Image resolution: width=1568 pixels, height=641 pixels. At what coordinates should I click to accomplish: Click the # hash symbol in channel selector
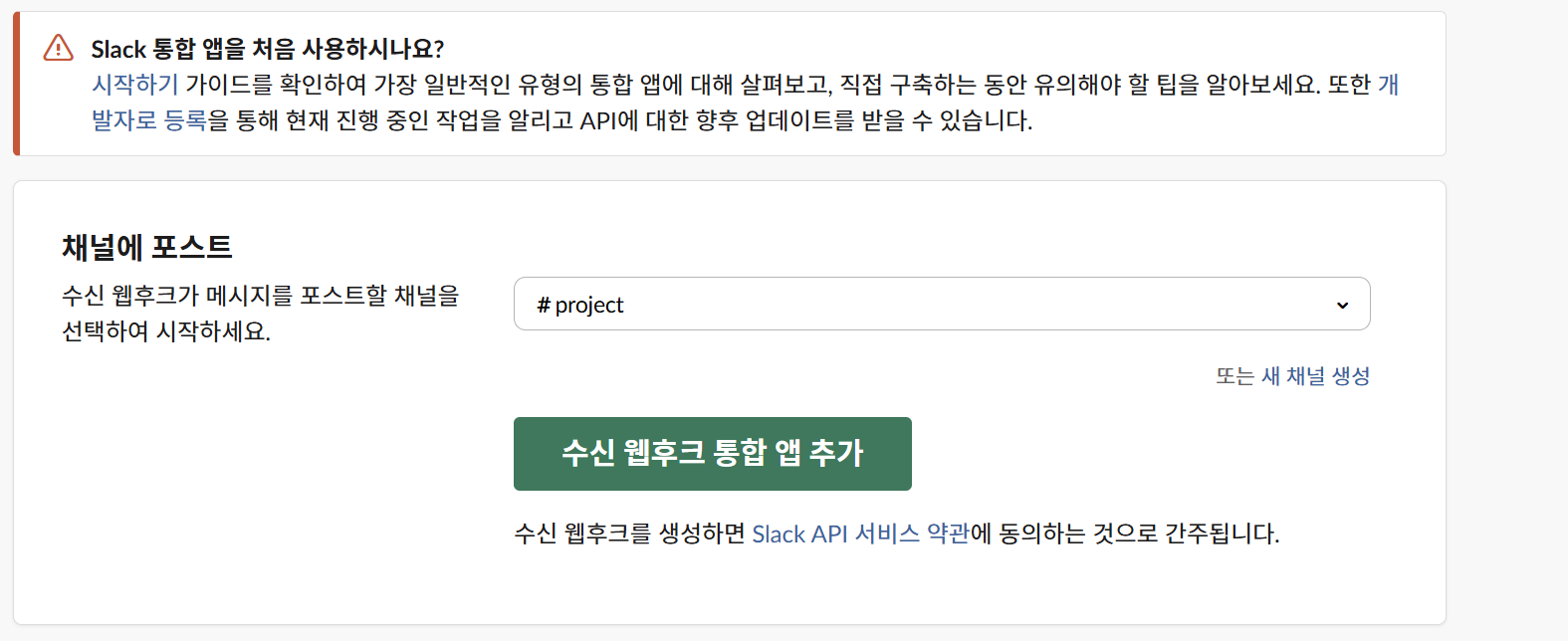point(543,305)
